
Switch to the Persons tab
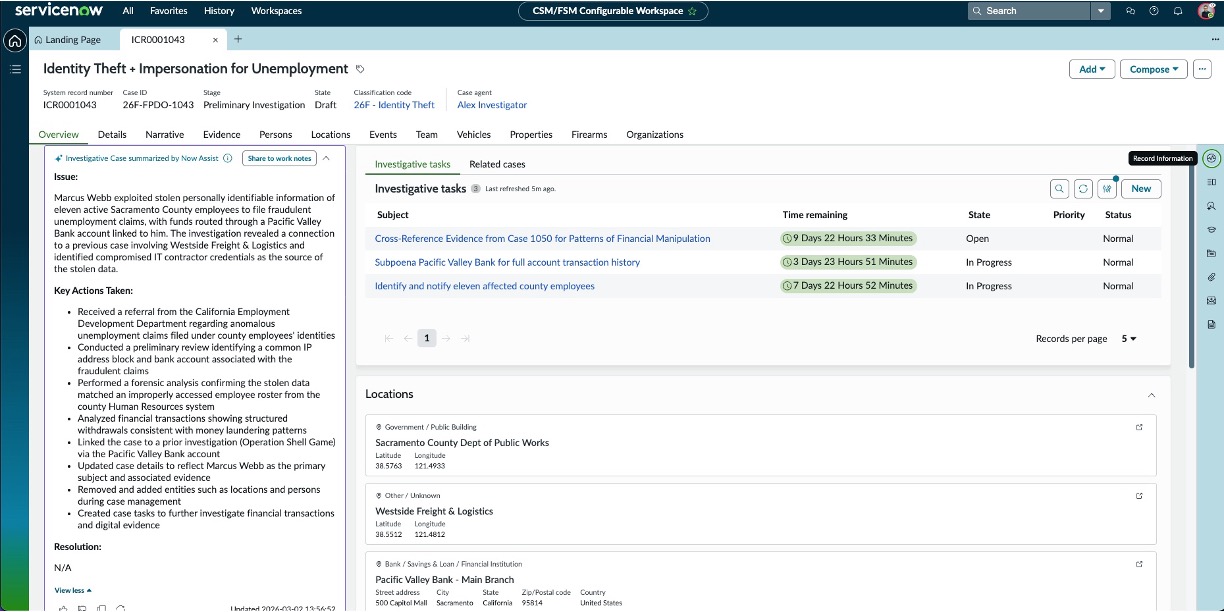(x=275, y=134)
